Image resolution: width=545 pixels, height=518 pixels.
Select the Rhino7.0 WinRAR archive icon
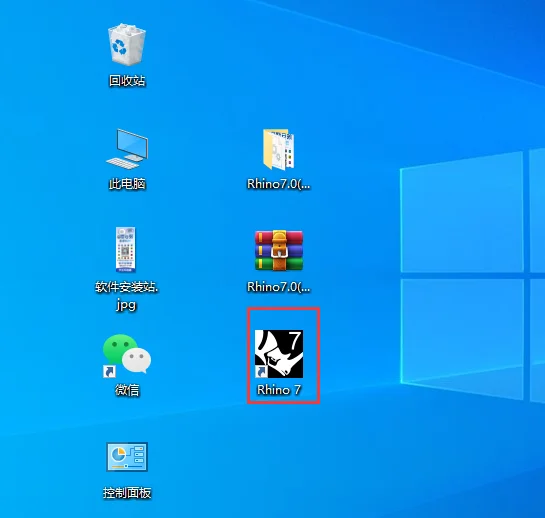pyautogui.click(x=279, y=250)
